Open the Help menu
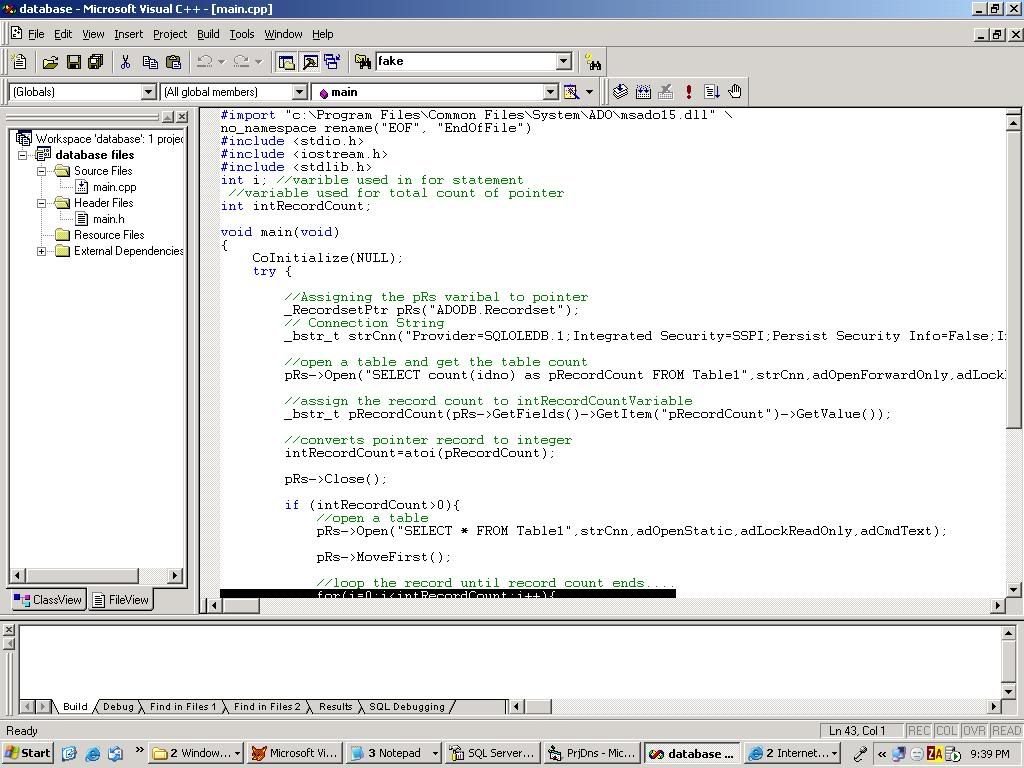 (323, 34)
